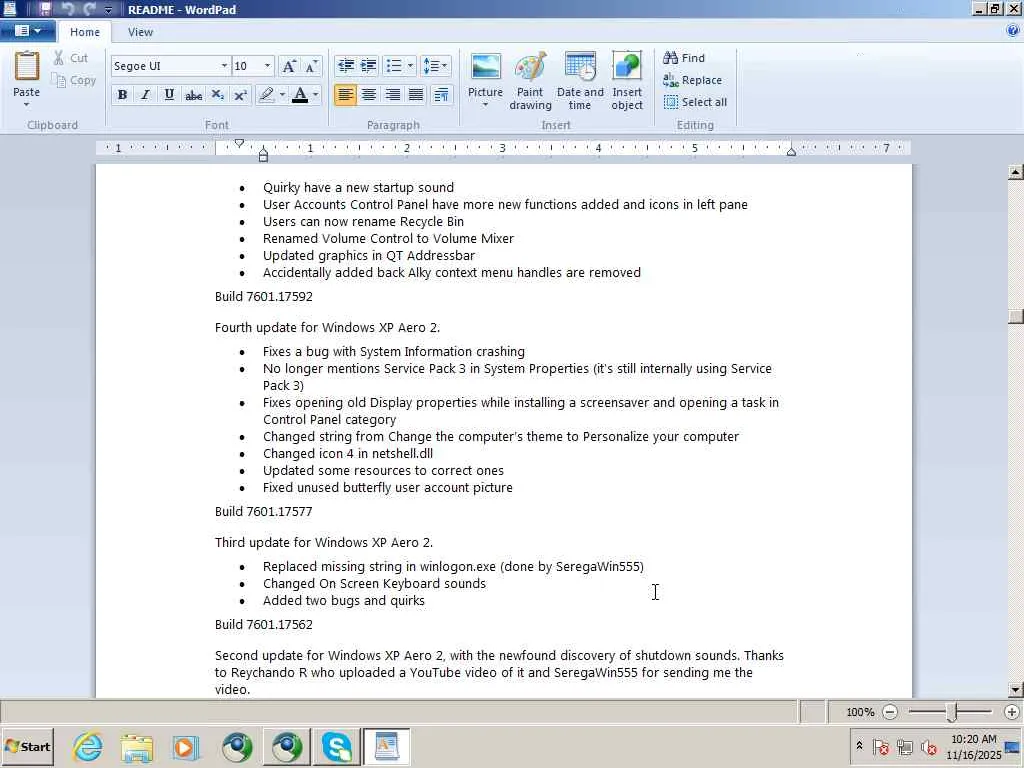Click the zoom out minus button
The image size is (1024, 768).
[x=890, y=712]
